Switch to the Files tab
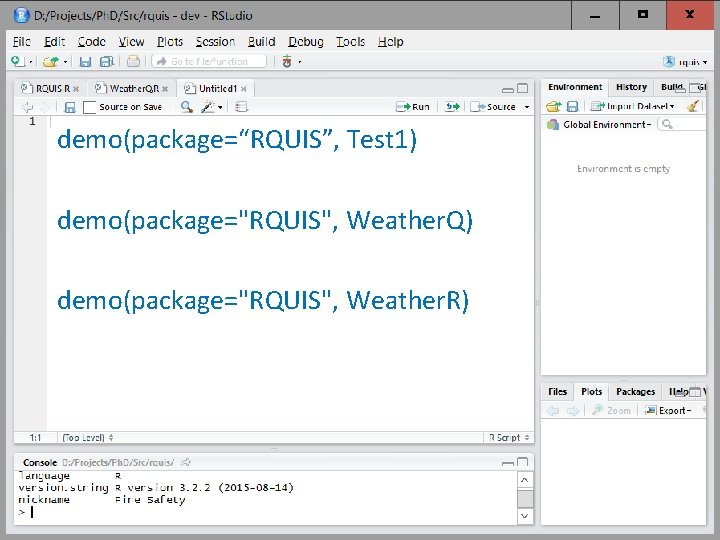The width and height of the screenshot is (720, 540). 557,392
